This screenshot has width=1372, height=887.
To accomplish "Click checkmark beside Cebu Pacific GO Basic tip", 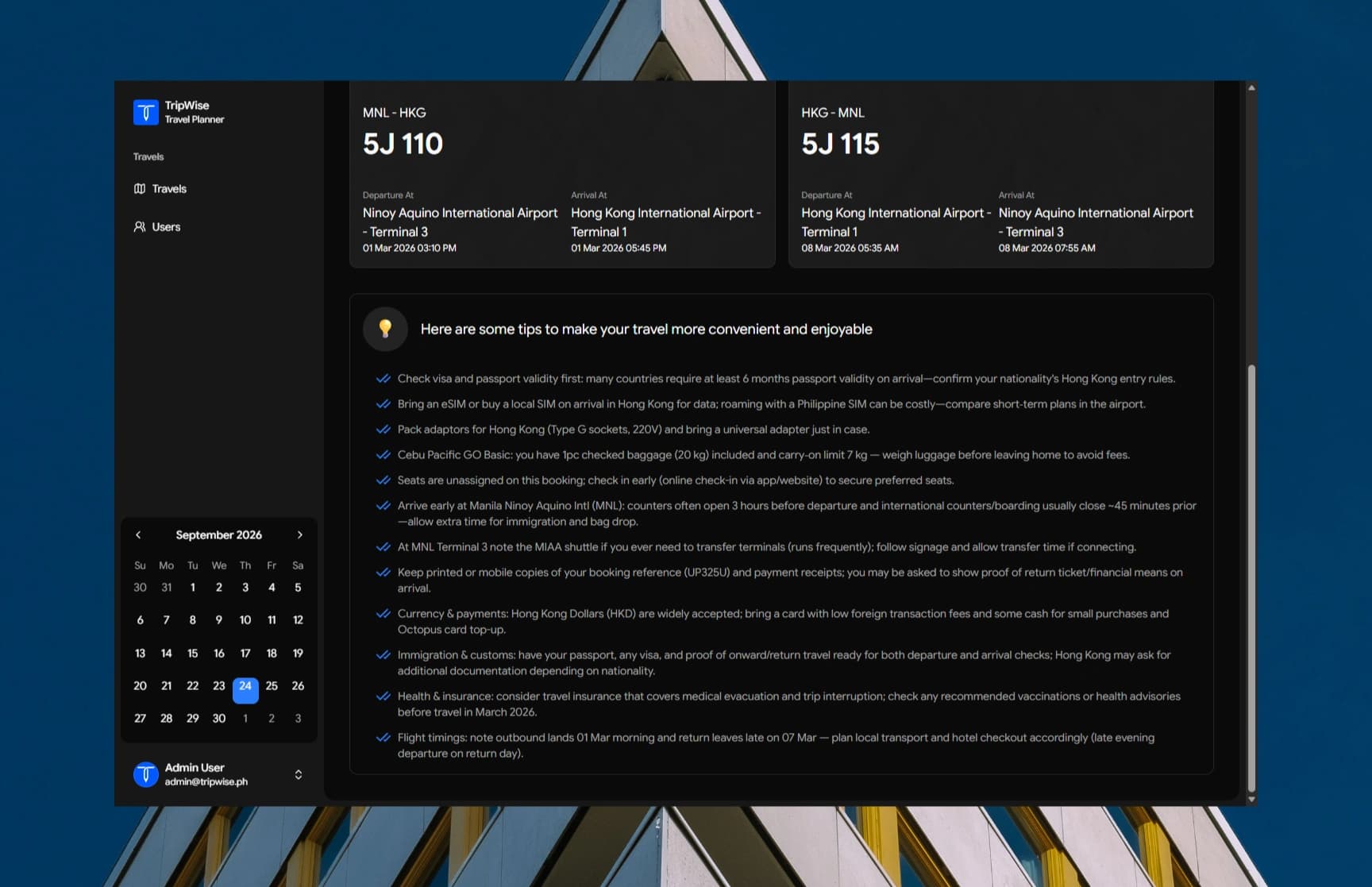I will [383, 455].
